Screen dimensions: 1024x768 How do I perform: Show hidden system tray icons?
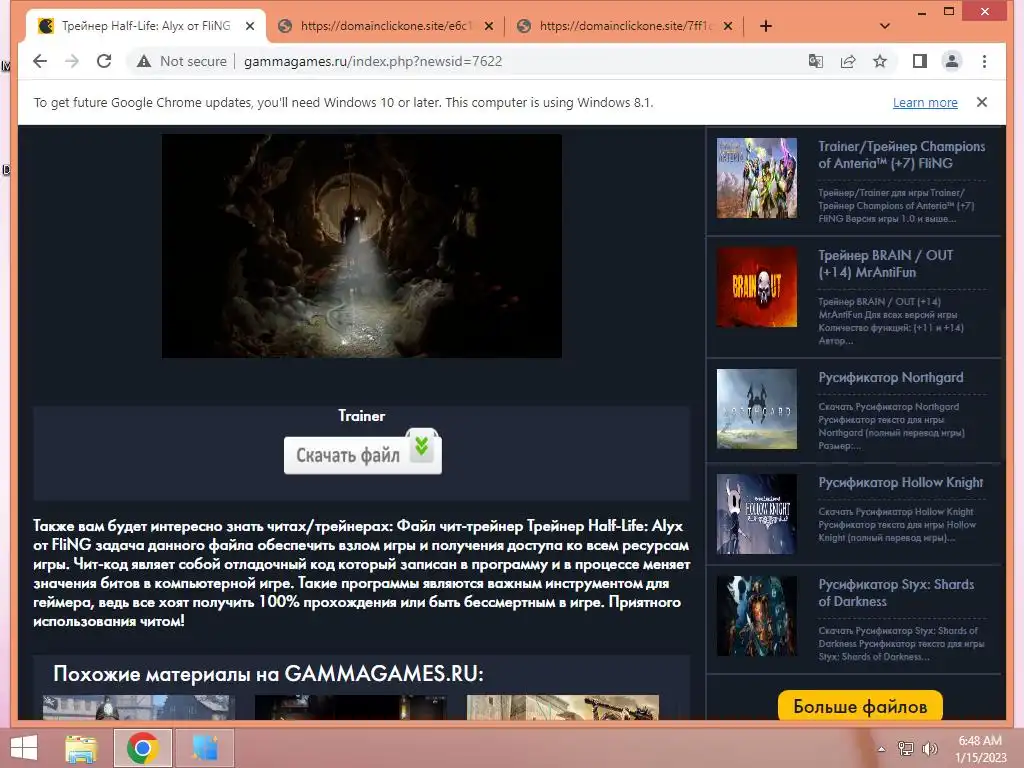881,748
